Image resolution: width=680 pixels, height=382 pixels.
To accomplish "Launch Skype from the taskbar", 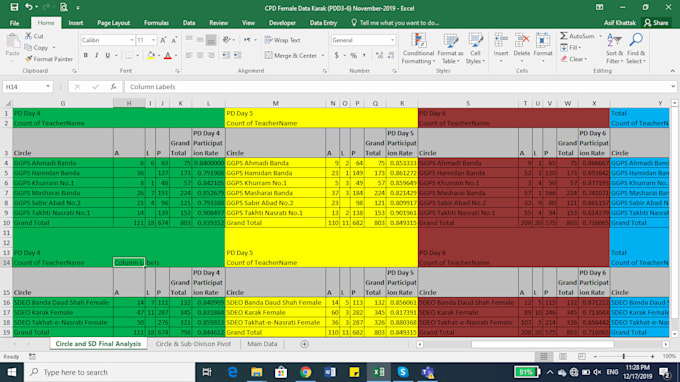I will click(403, 372).
